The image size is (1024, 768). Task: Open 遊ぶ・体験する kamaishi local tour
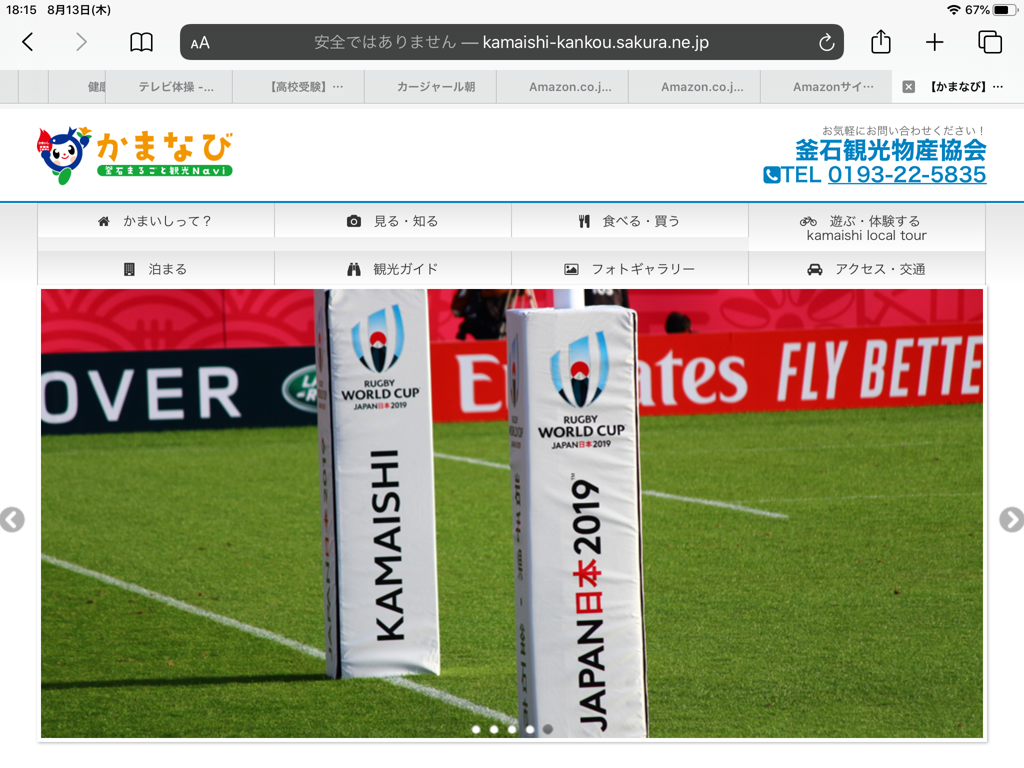click(x=866, y=228)
